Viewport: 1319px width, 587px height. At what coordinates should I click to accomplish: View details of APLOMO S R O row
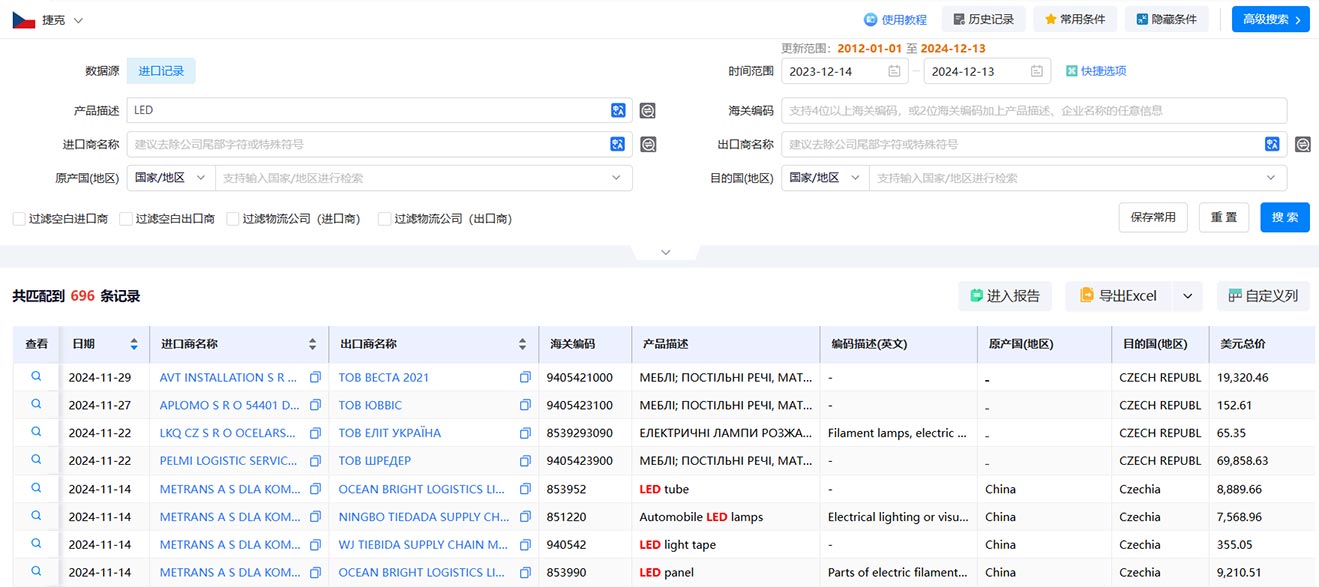pos(36,404)
